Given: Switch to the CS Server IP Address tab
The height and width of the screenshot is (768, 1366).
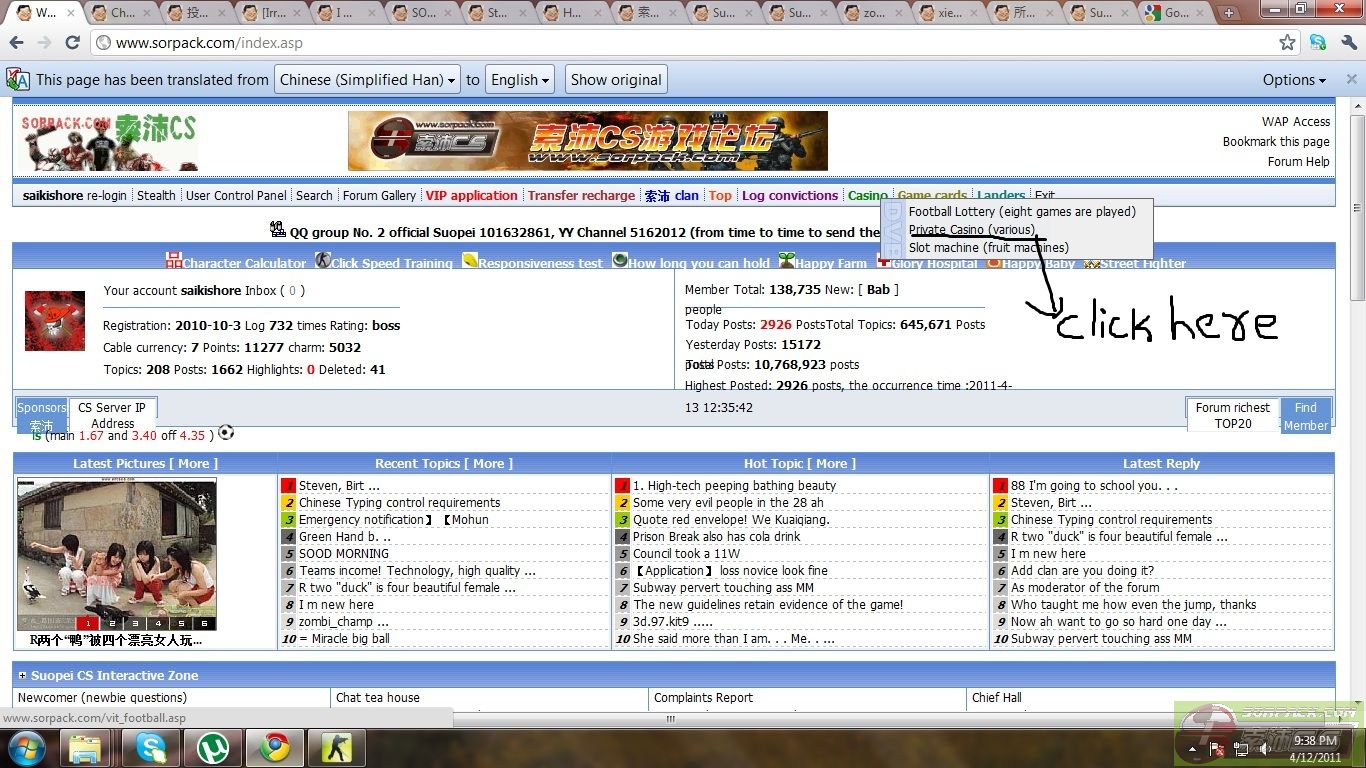Looking at the screenshot, I should pos(112,415).
